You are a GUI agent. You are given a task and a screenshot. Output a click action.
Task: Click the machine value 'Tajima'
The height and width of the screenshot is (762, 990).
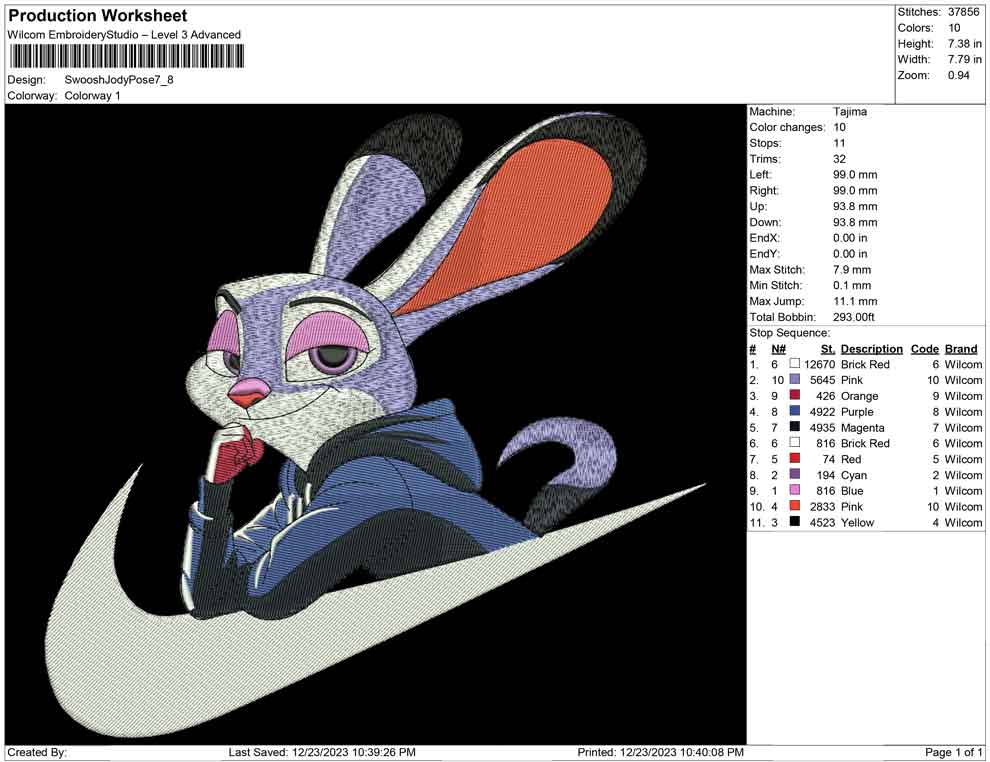pyautogui.click(x=850, y=112)
